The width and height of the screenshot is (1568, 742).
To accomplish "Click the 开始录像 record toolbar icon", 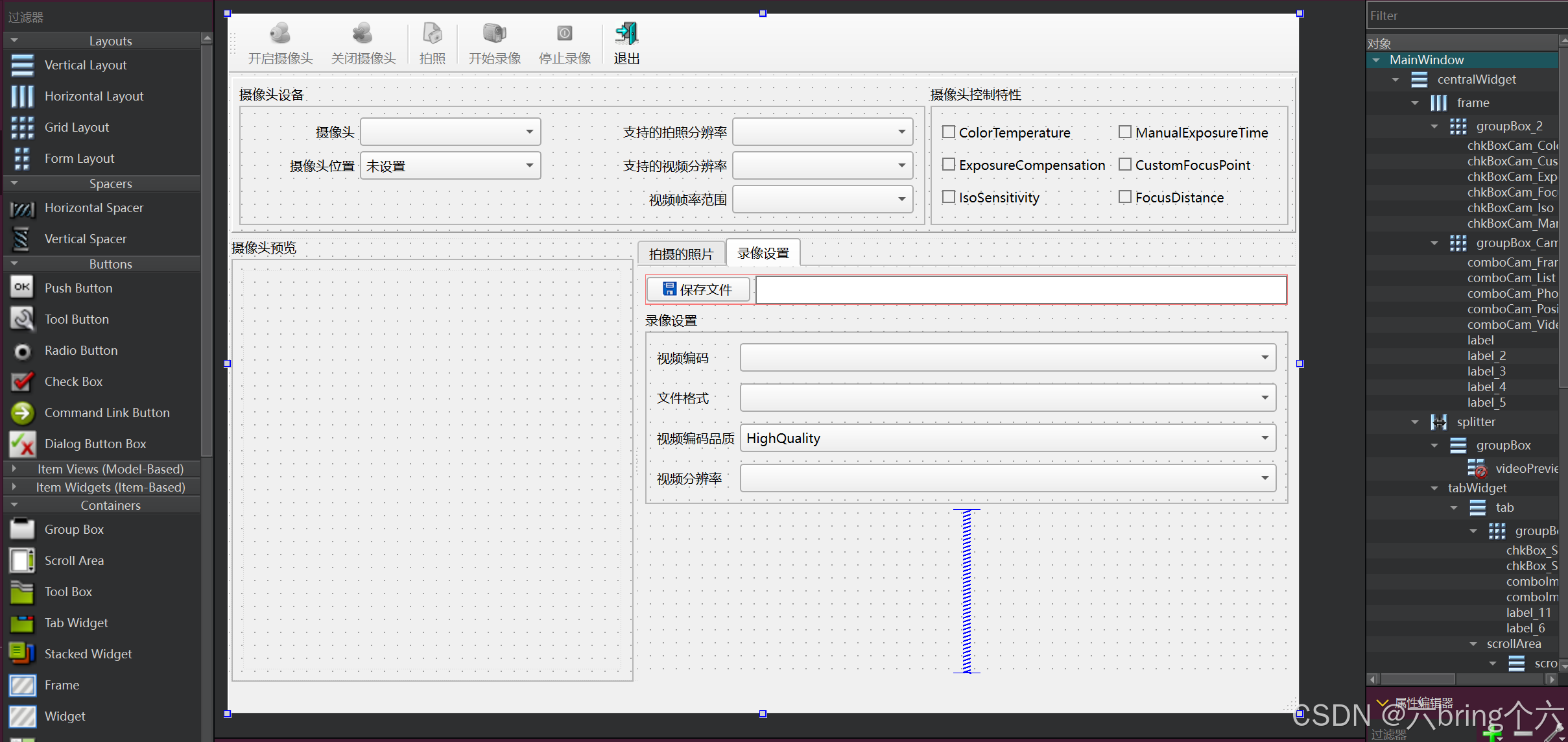I will click(494, 34).
